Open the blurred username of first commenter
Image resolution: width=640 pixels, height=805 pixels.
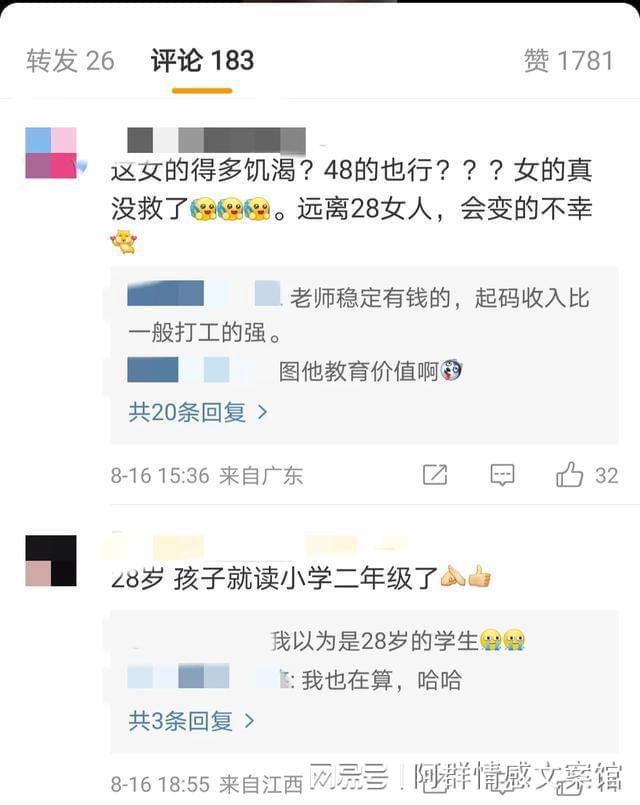point(217,140)
